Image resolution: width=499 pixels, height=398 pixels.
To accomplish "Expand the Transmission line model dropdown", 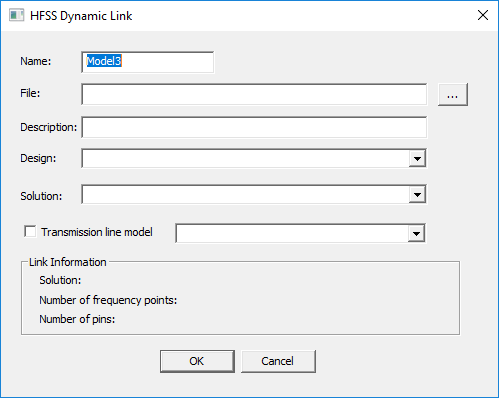I will pyautogui.click(x=416, y=233).
